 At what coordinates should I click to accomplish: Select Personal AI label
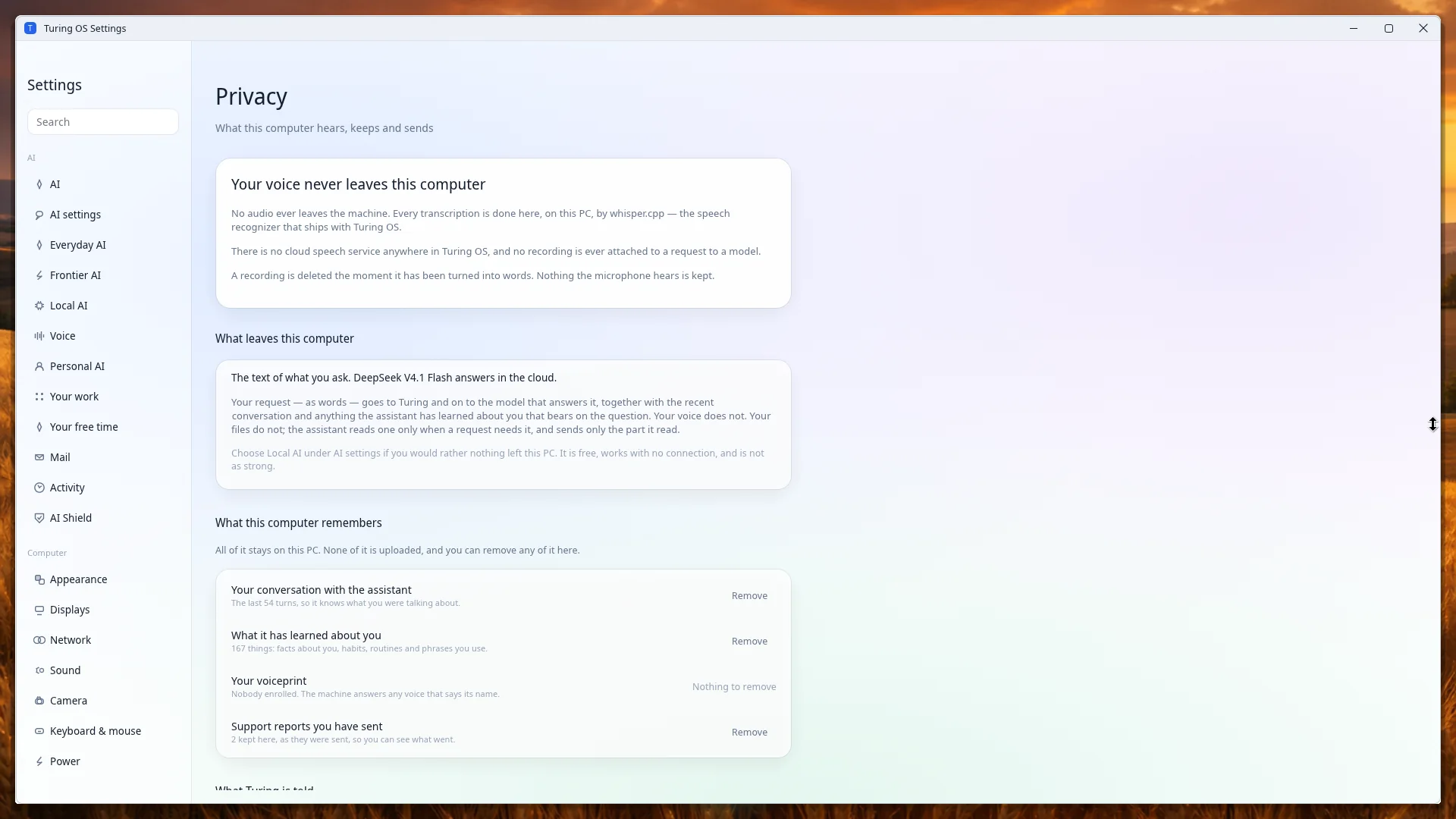pos(77,366)
